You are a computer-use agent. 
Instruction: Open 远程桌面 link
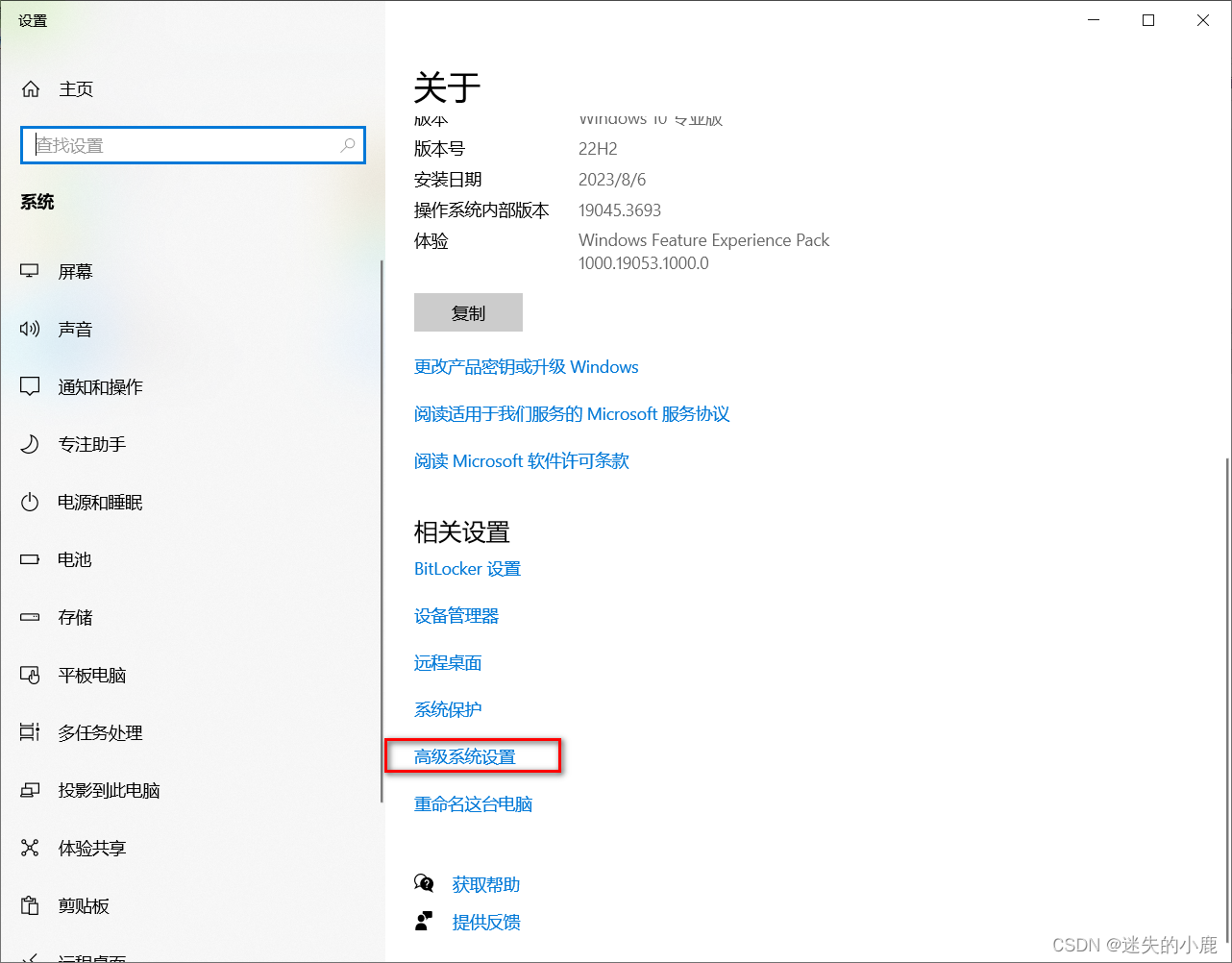[x=448, y=663]
